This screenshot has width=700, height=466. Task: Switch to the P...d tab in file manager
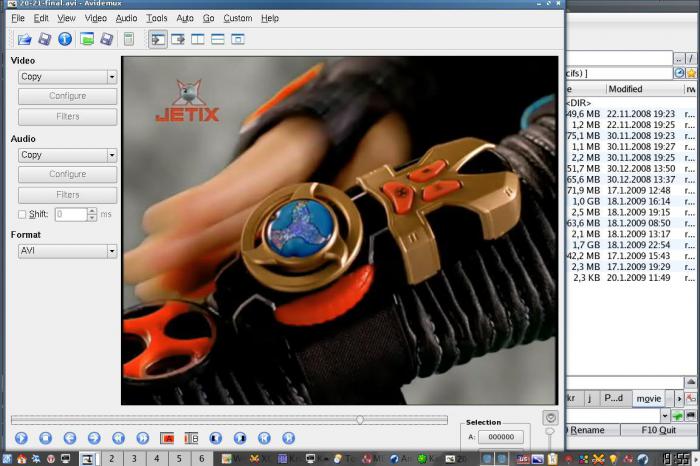(x=614, y=398)
